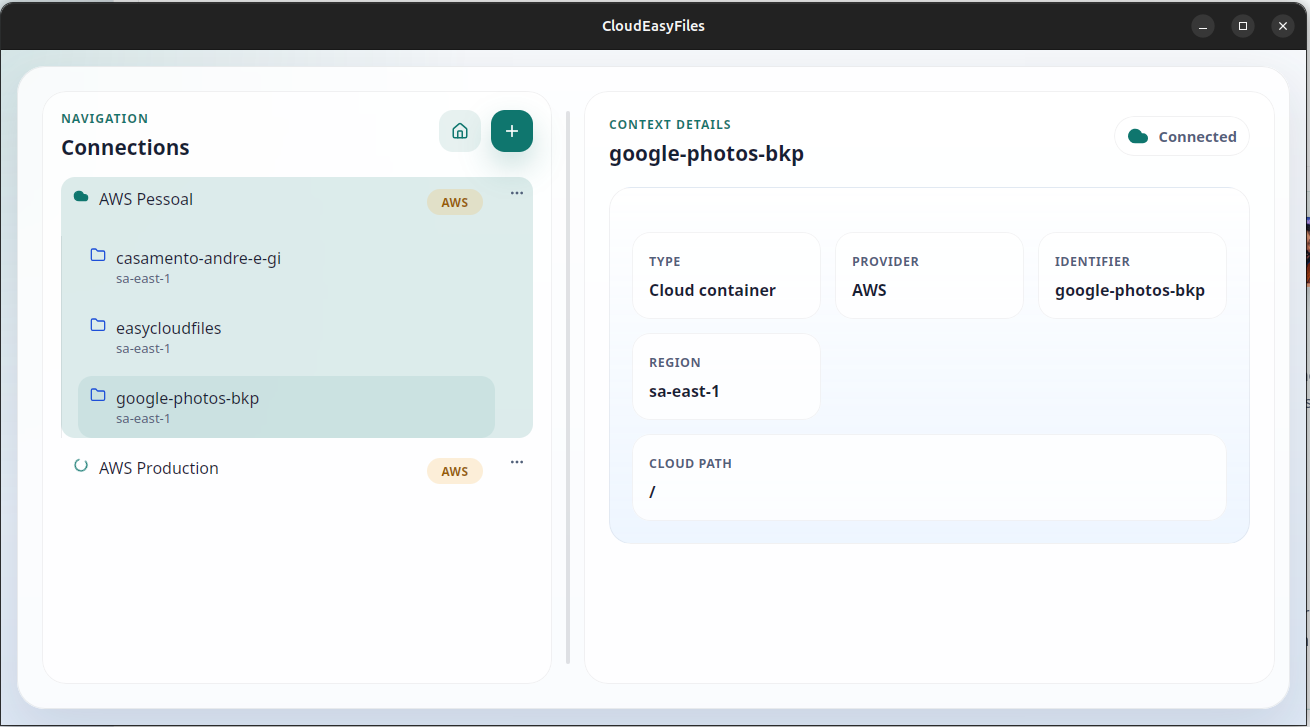Click the cloud icon beside AWS Pessoal
Image resolution: width=1310 pixels, height=727 pixels.
80,197
